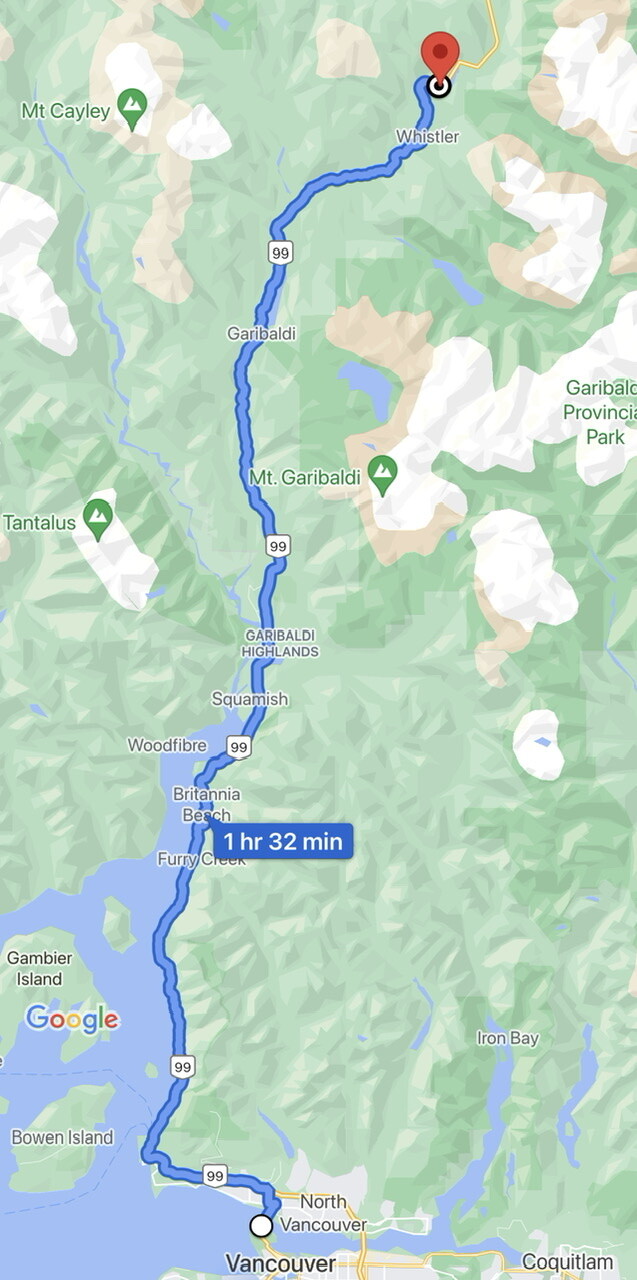This screenshot has height=1280, width=637.
Task: Click the Coquitlam city label
Action: pos(565,1262)
